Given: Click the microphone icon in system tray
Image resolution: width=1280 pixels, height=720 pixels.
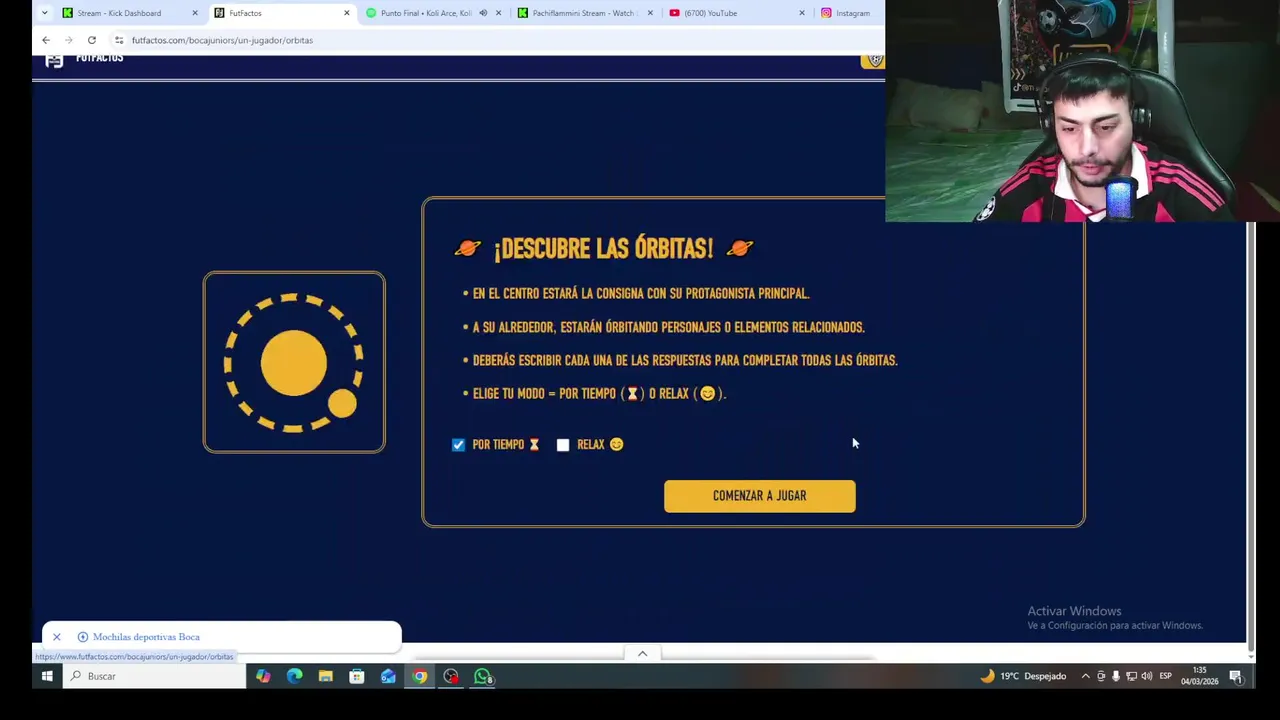Looking at the screenshot, I should tap(1116, 676).
